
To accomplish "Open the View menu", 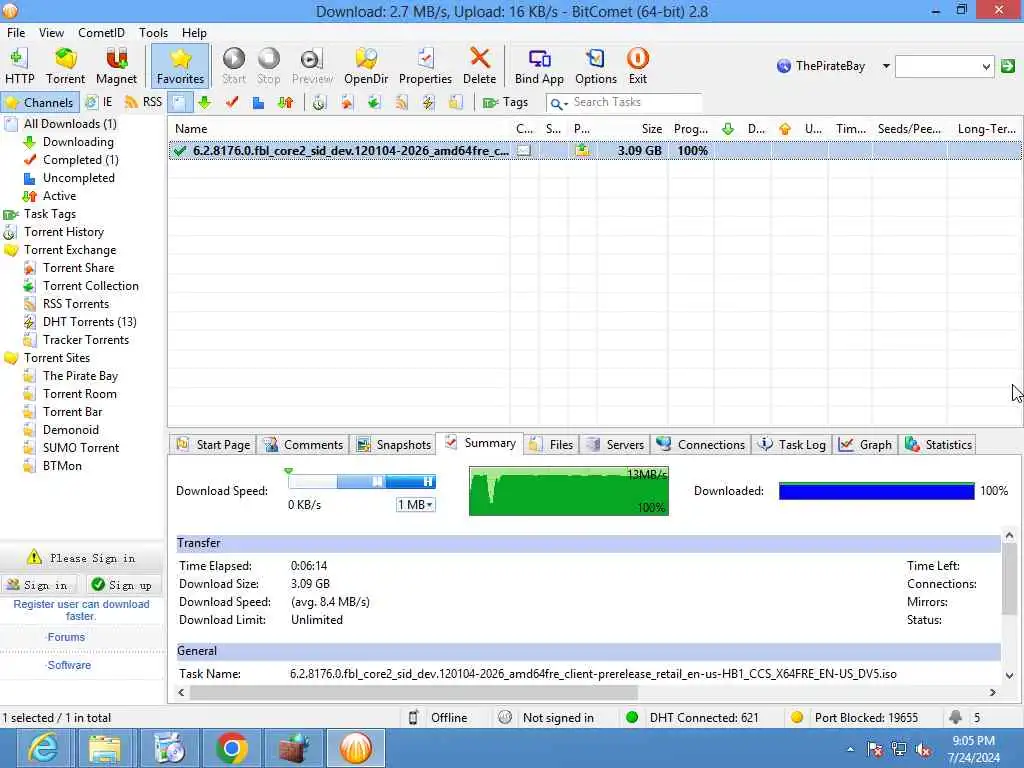I will pyautogui.click(x=51, y=33).
